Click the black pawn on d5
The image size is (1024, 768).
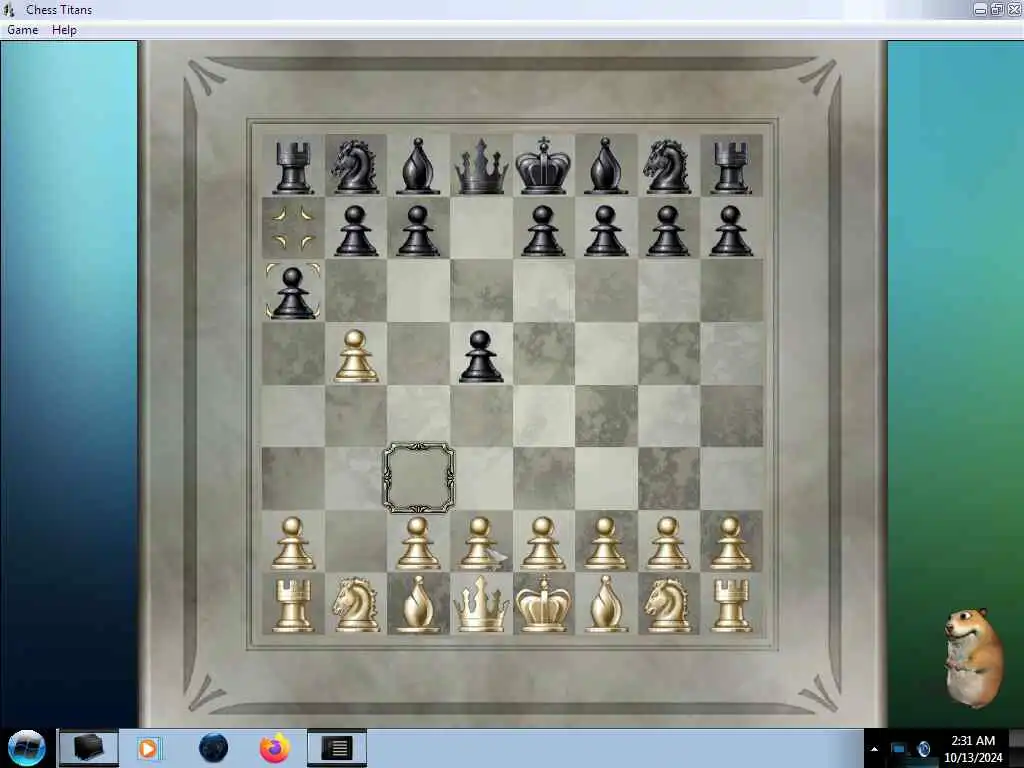(x=481, y=356)
